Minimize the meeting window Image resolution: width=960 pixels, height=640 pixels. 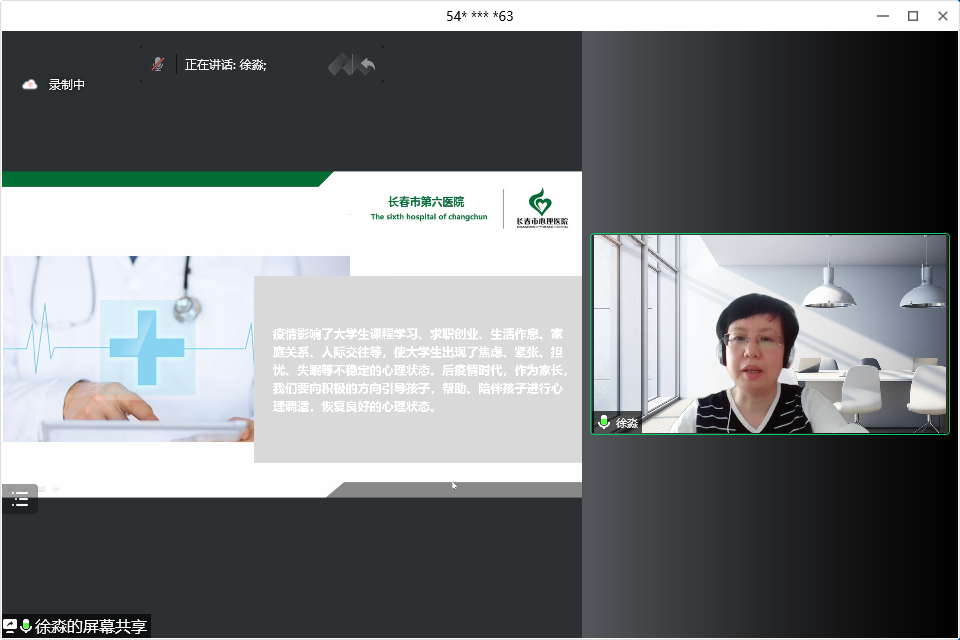(882, 15)
